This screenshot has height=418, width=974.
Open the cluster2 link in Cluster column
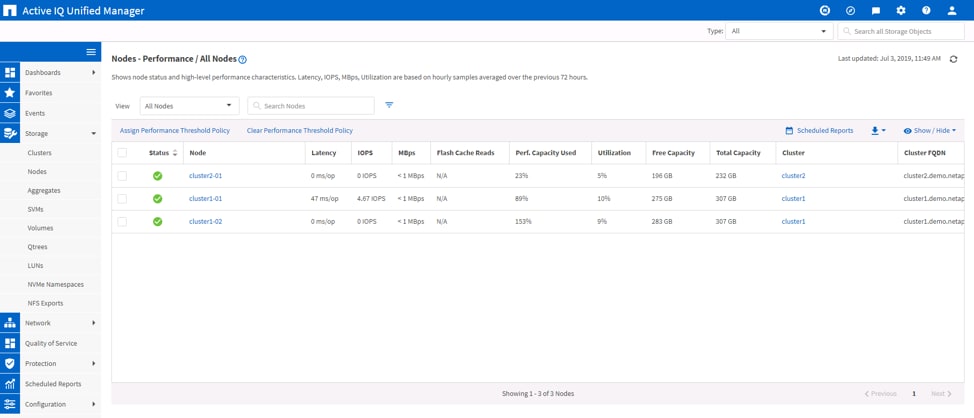(793, 176)
